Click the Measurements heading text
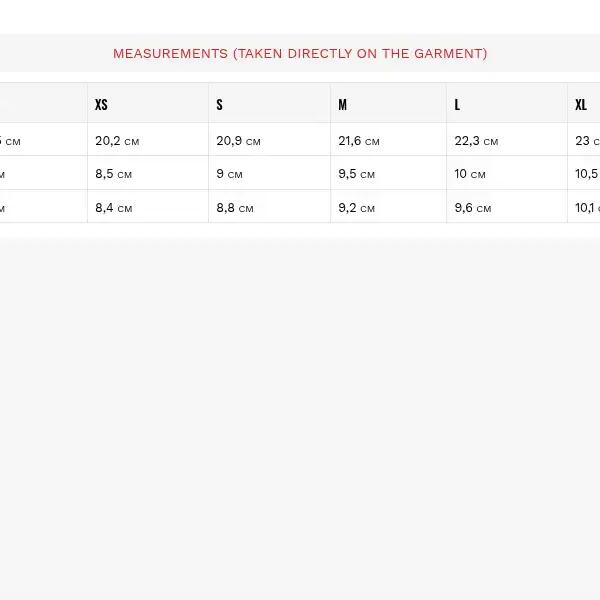Image resolution: width=600 pixels, height=600 pixels. click(300, 54)
